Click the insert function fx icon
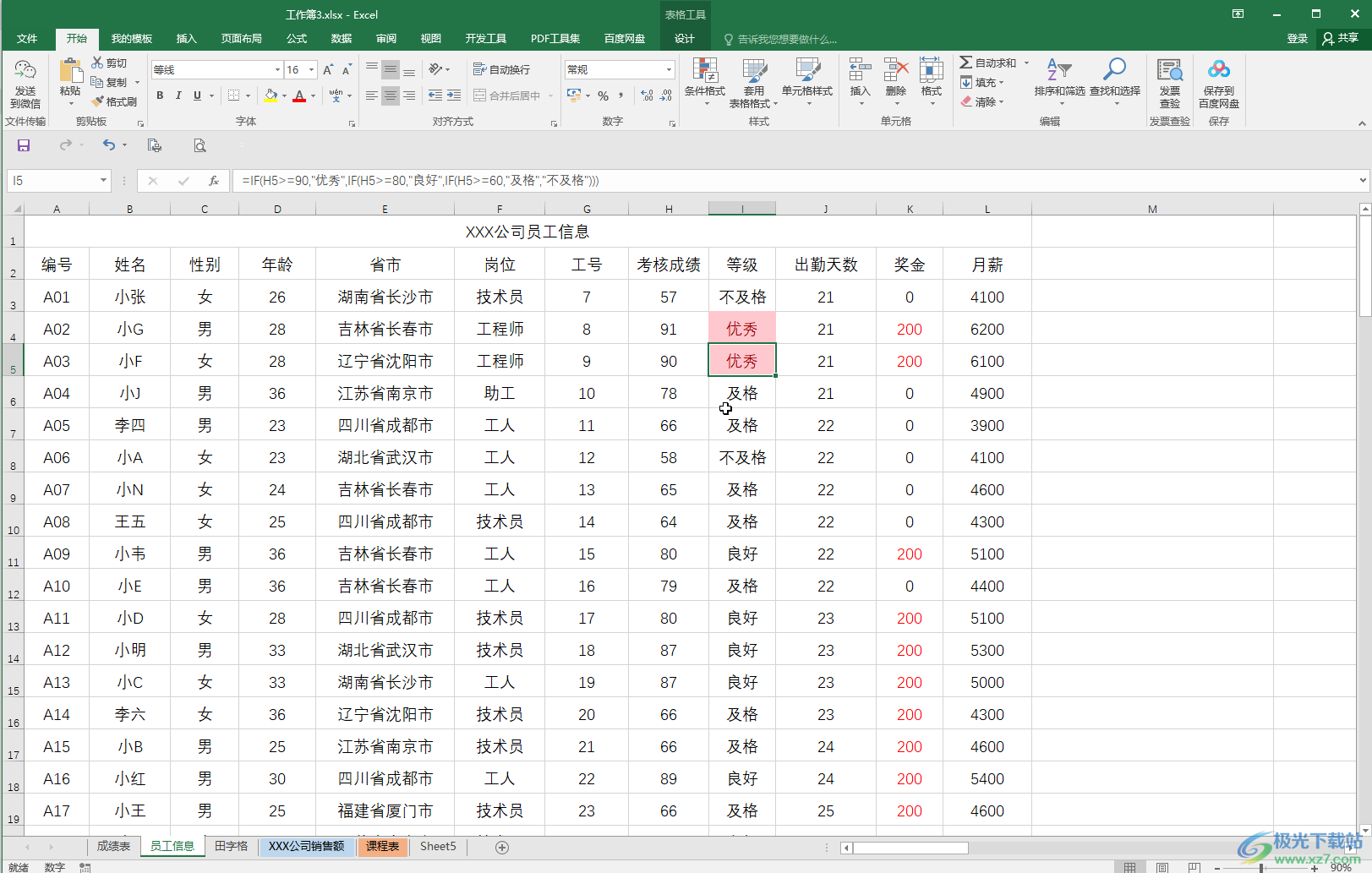 tap(214, 181)
